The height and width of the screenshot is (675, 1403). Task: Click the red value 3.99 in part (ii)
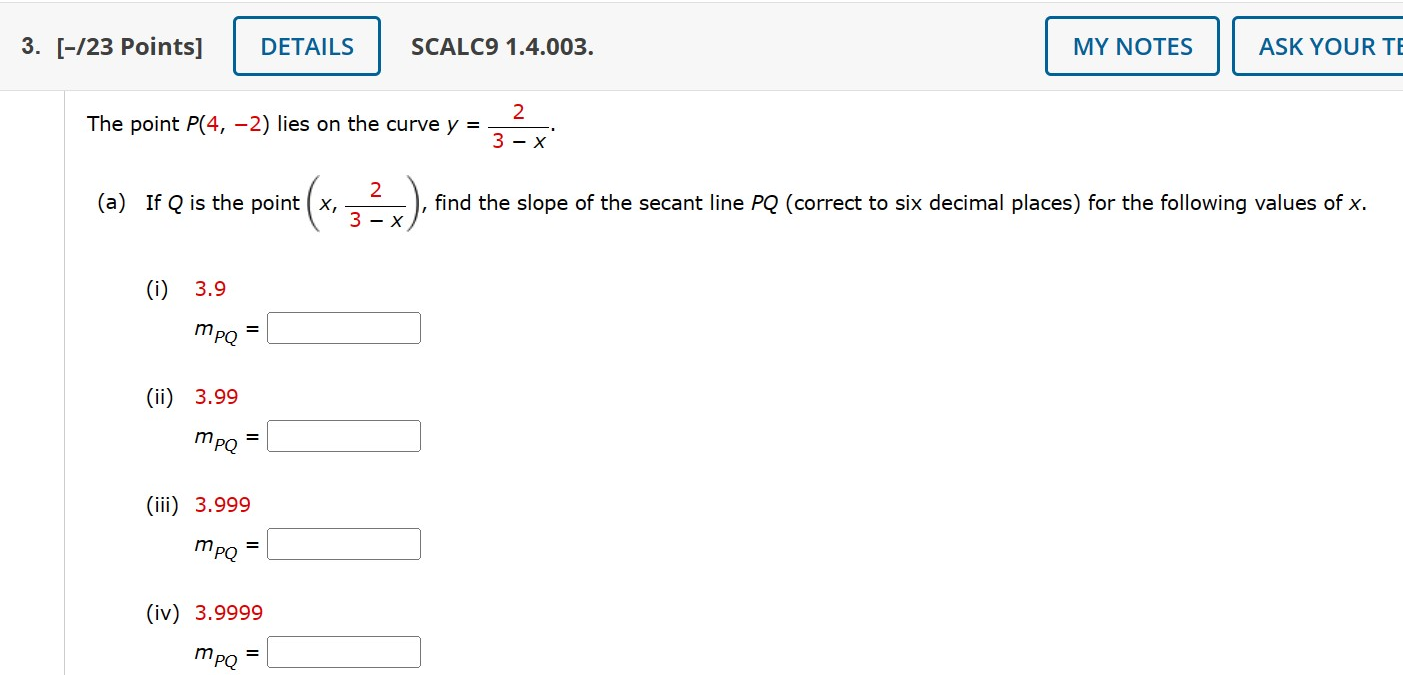click(x=216, y=396)
